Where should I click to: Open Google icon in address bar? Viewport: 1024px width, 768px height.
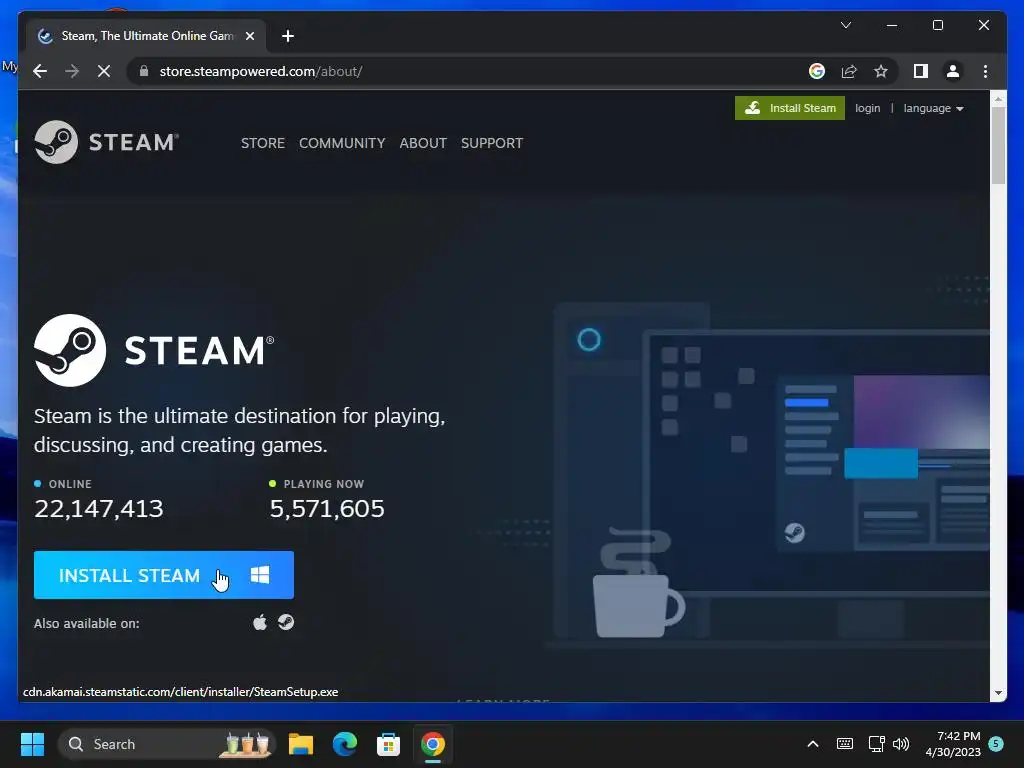[816, 71]
